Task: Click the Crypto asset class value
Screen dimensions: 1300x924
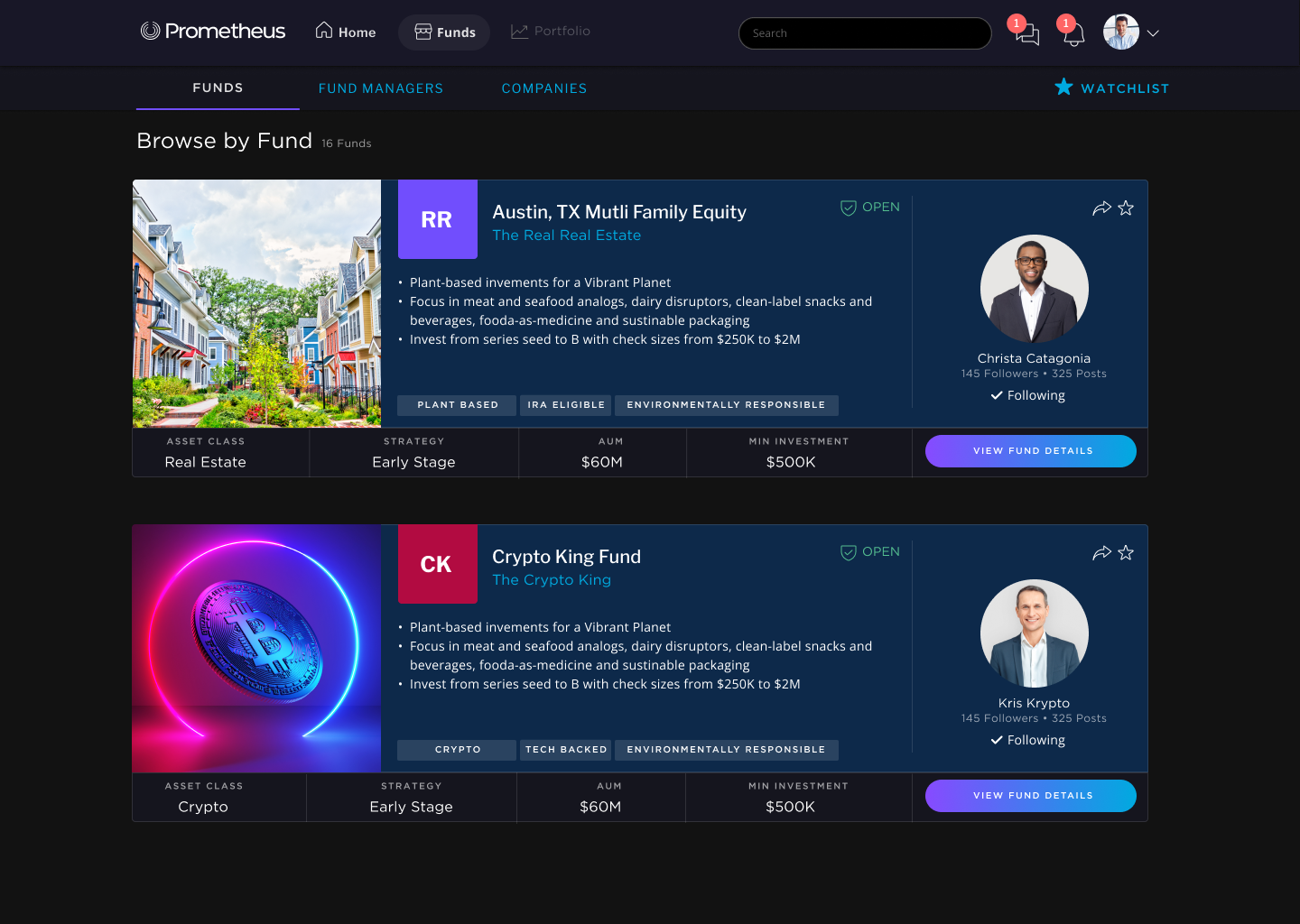Action: (203, 807)
